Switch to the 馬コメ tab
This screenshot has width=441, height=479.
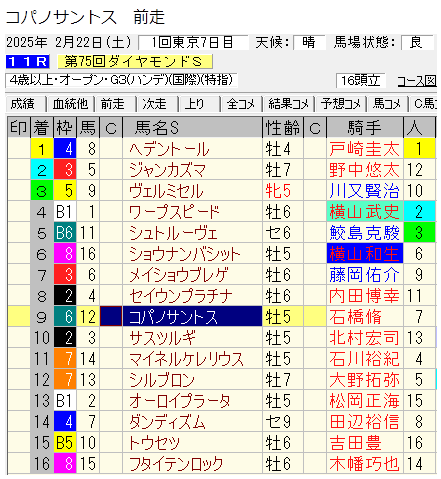click(387, 104)
